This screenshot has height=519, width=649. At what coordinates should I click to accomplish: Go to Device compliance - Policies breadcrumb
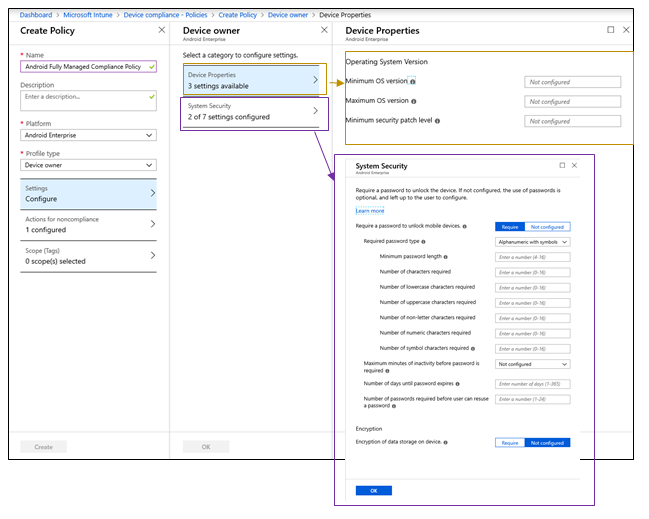tap(165, 15)
